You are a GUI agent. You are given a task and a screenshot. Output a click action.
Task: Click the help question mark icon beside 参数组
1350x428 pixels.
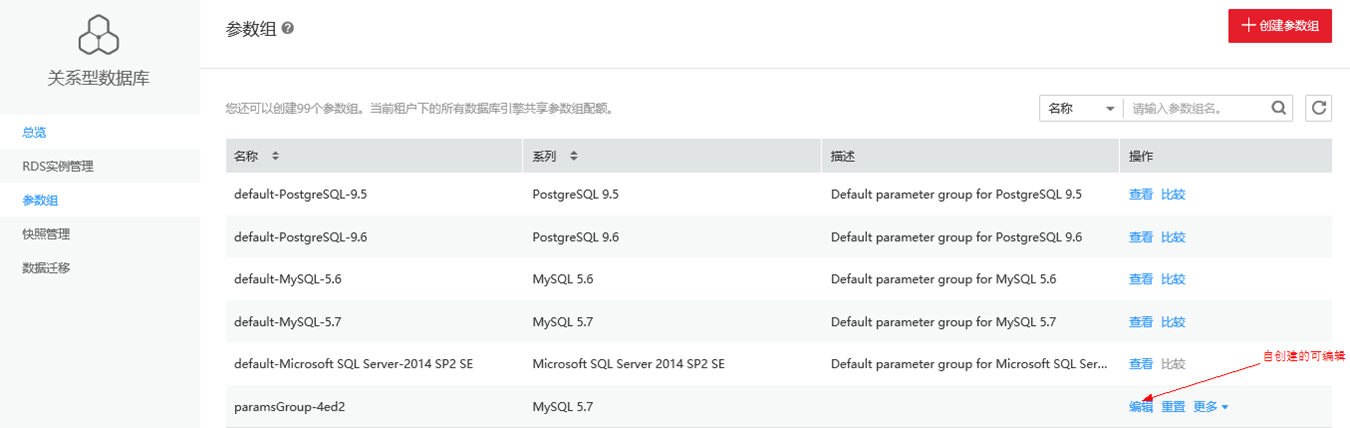(288, 29)
